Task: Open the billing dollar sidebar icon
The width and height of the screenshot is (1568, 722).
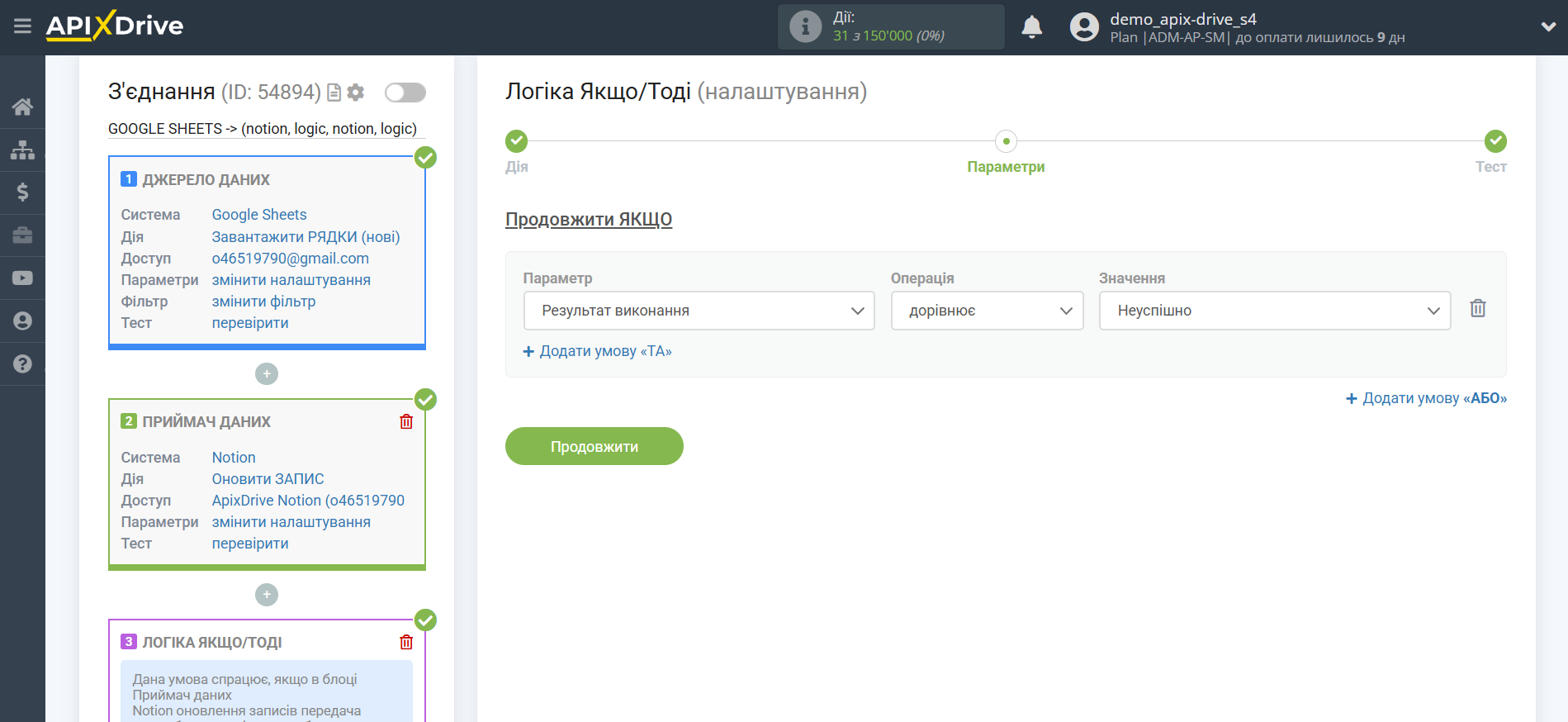Action: (x=22, y=192)
